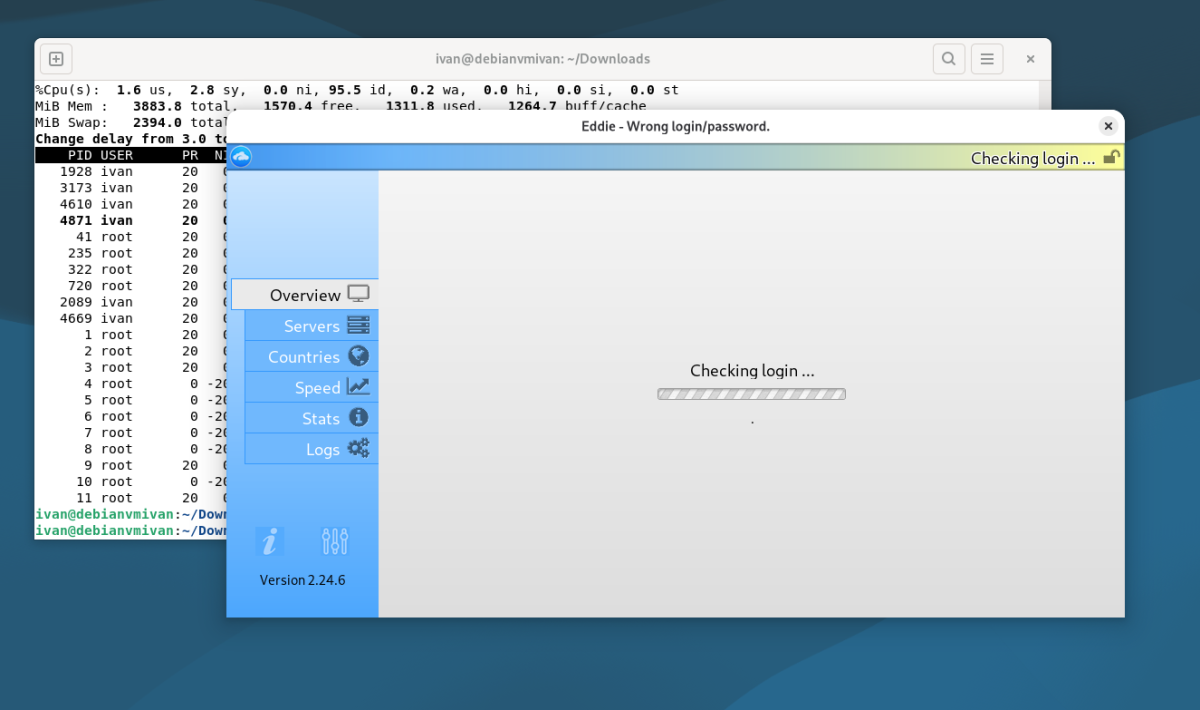Click the Servers rack icon
This screenshot has height=710, width=1200.
[358, 325]
